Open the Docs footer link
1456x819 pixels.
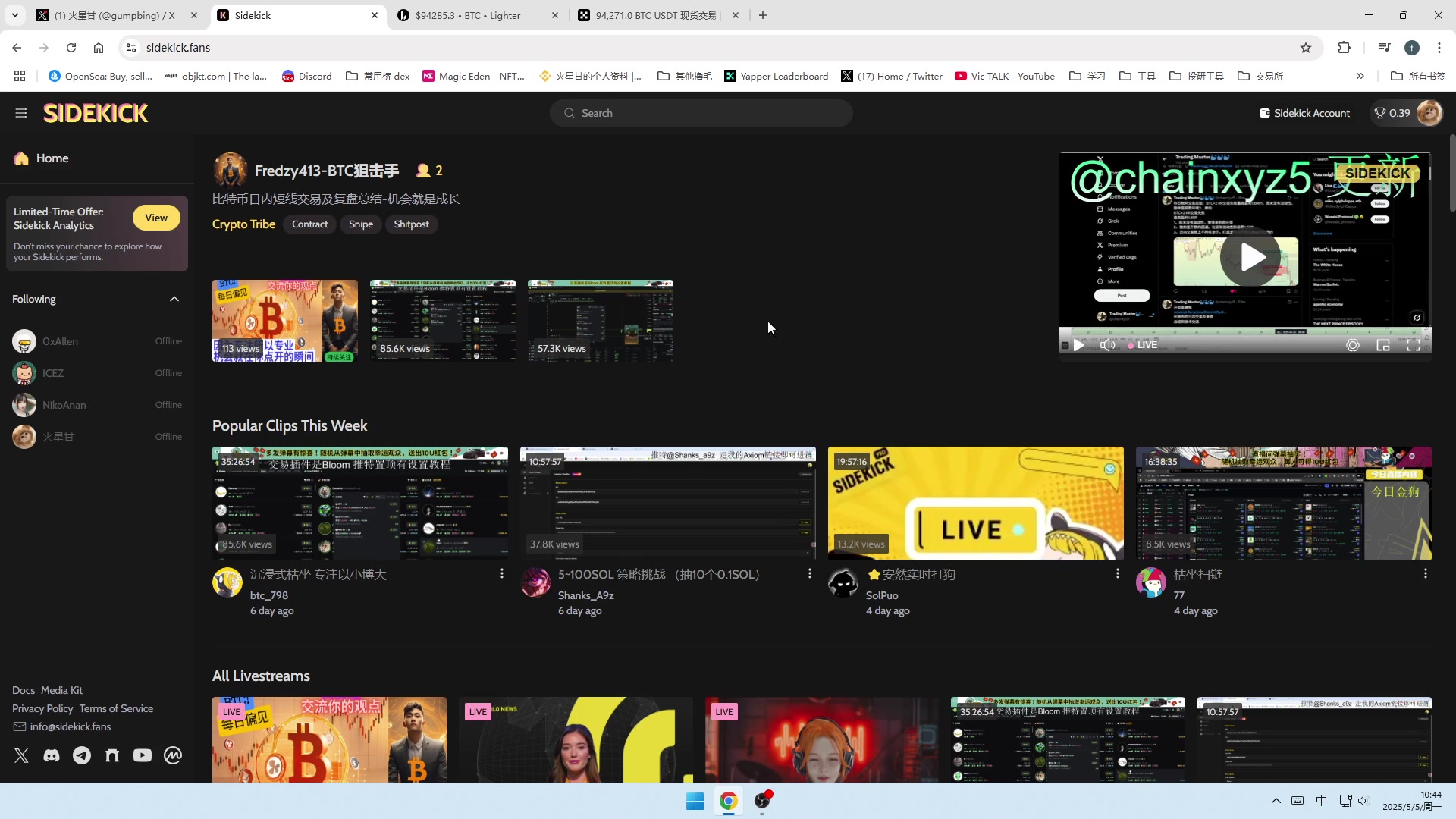[x=24, y=690]
